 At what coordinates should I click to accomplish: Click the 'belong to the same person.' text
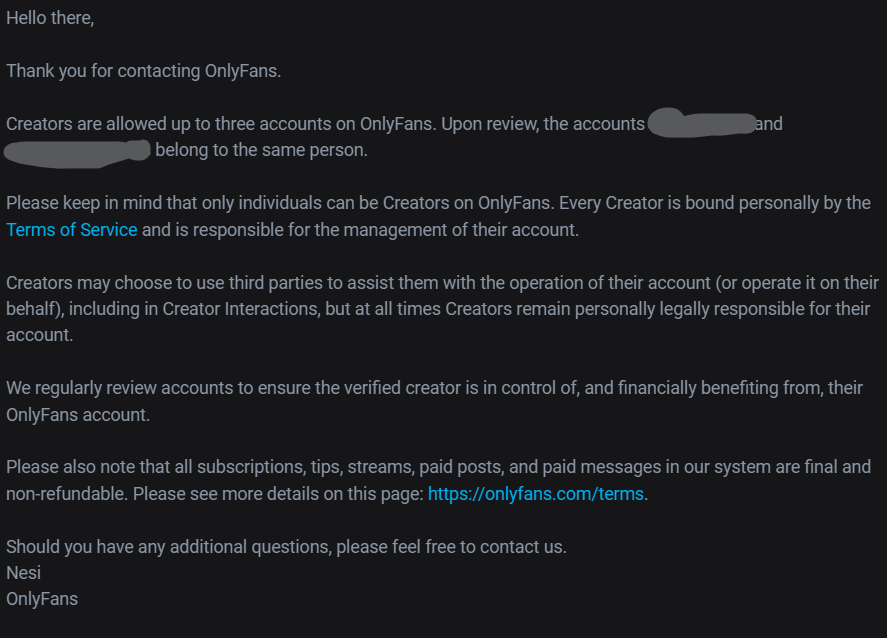(x=262, y=151)
